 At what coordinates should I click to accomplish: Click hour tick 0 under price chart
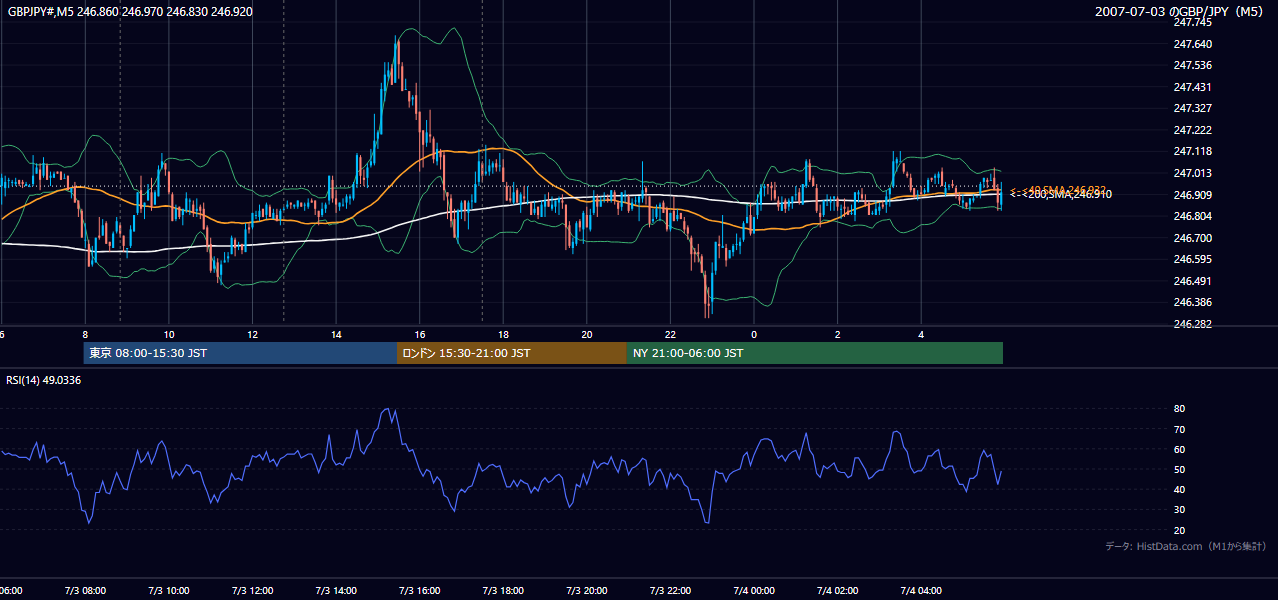[754, 335]
